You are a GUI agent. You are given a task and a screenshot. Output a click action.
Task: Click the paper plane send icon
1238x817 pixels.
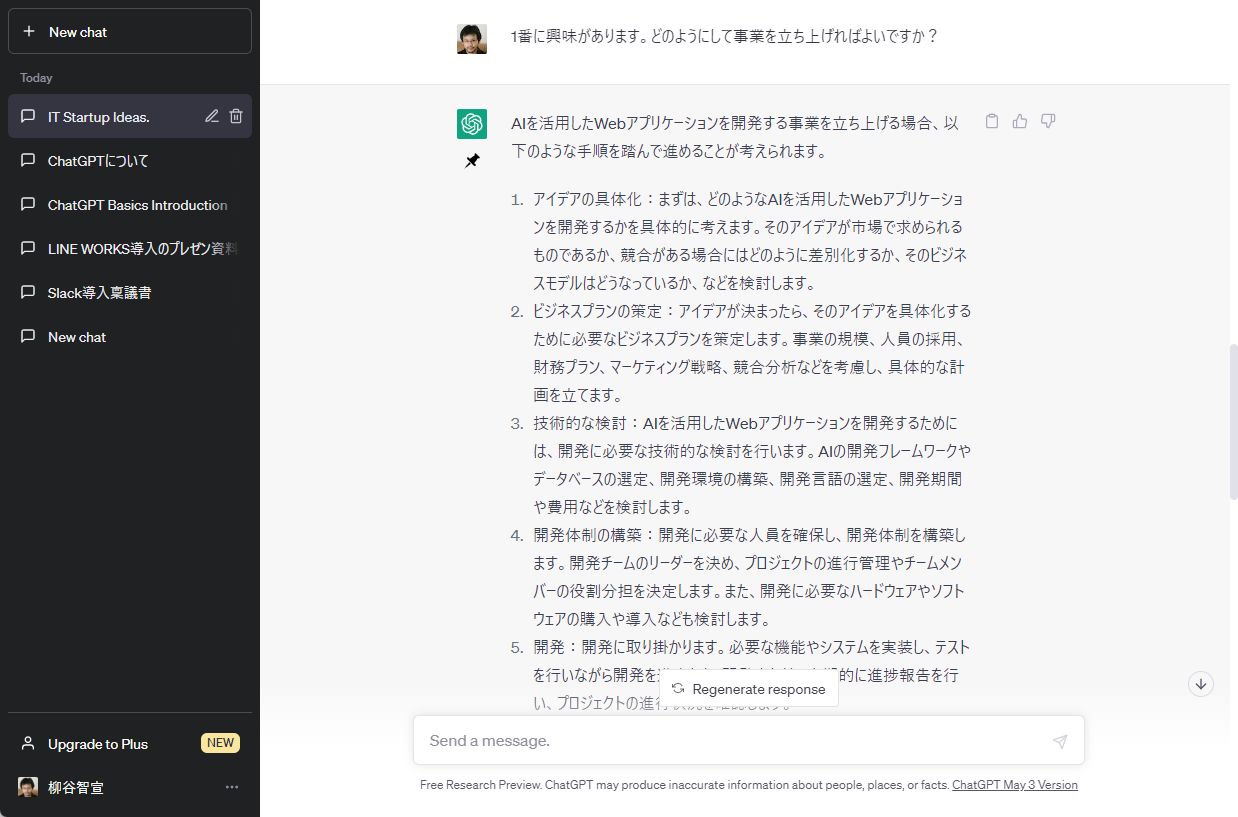[1059, 740]
